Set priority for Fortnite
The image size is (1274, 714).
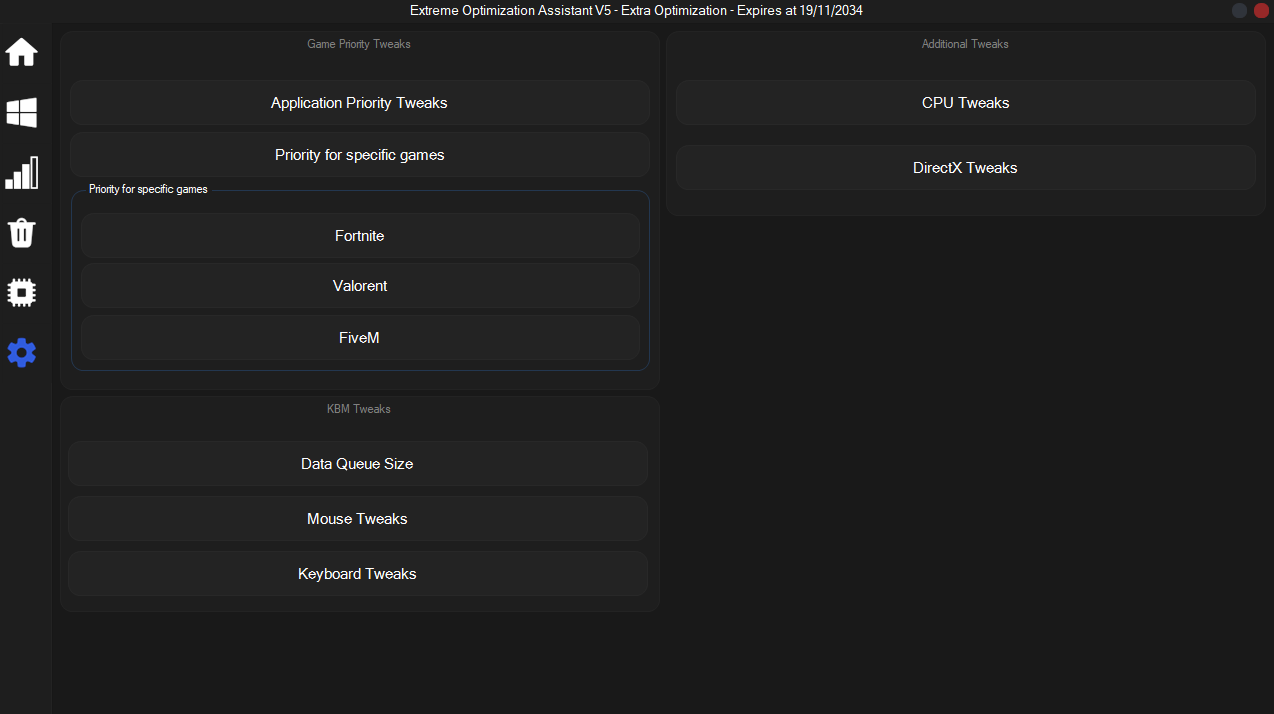[x=359, y=236]
